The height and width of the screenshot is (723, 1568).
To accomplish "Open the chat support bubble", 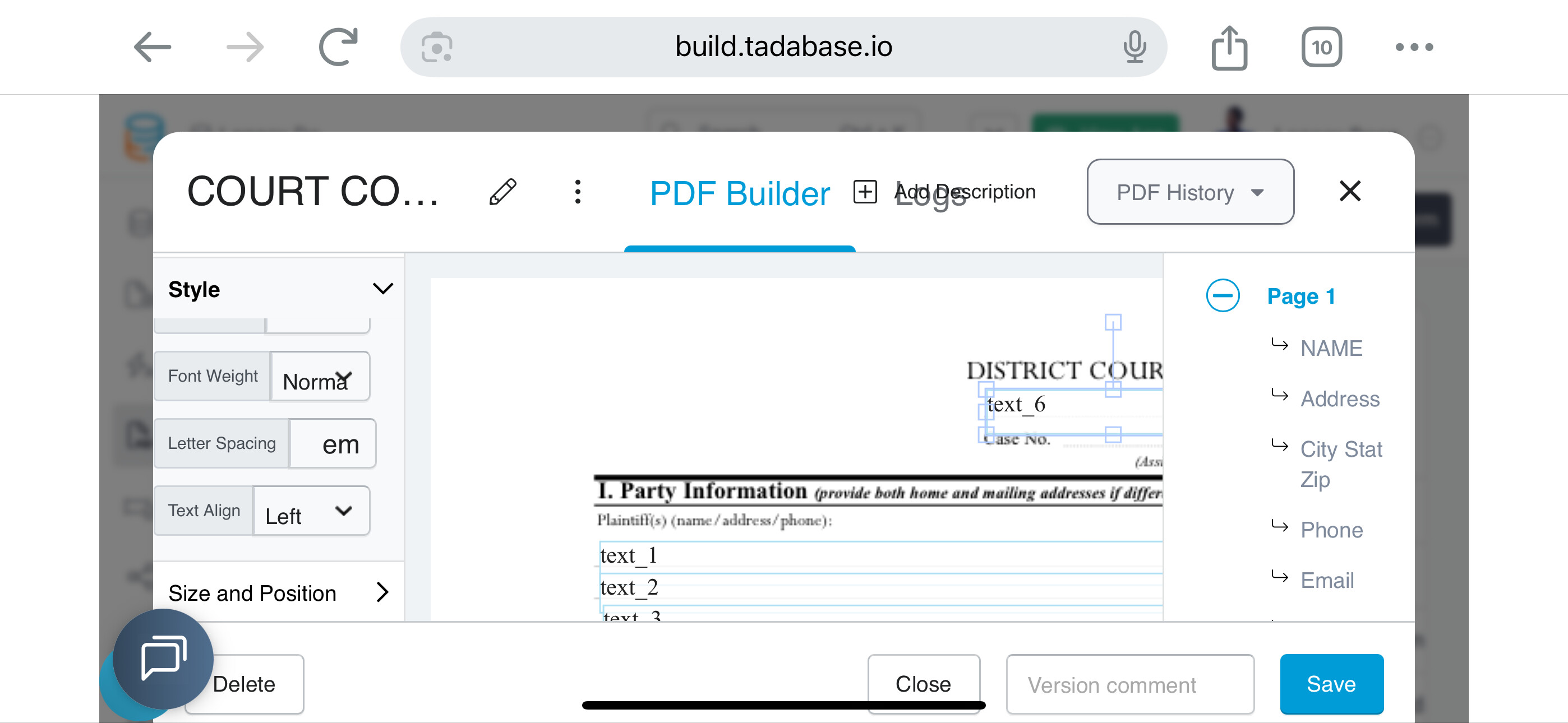I will pyautogui.click(x=163, y=659).
